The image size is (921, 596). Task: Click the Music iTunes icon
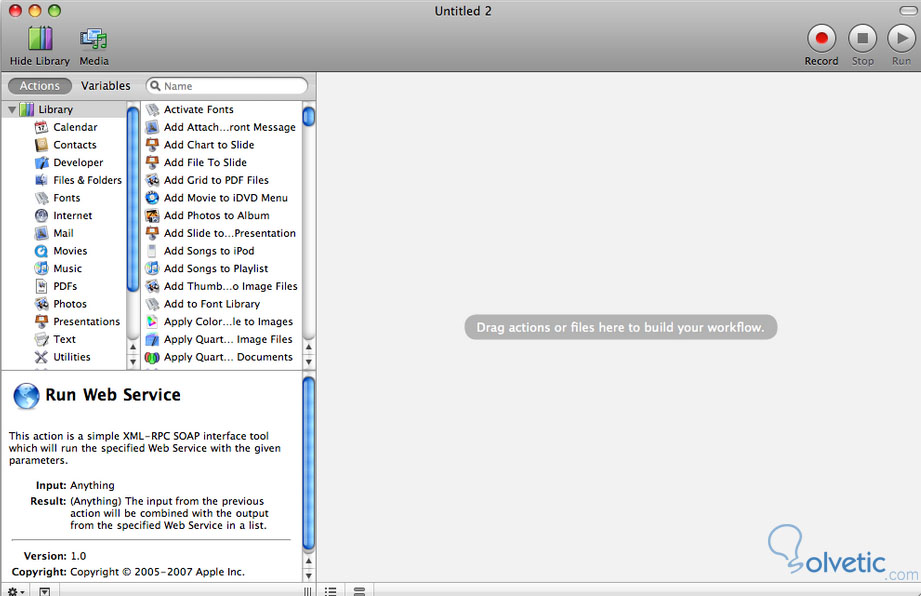pyautogui.click(x=41, y=268)
